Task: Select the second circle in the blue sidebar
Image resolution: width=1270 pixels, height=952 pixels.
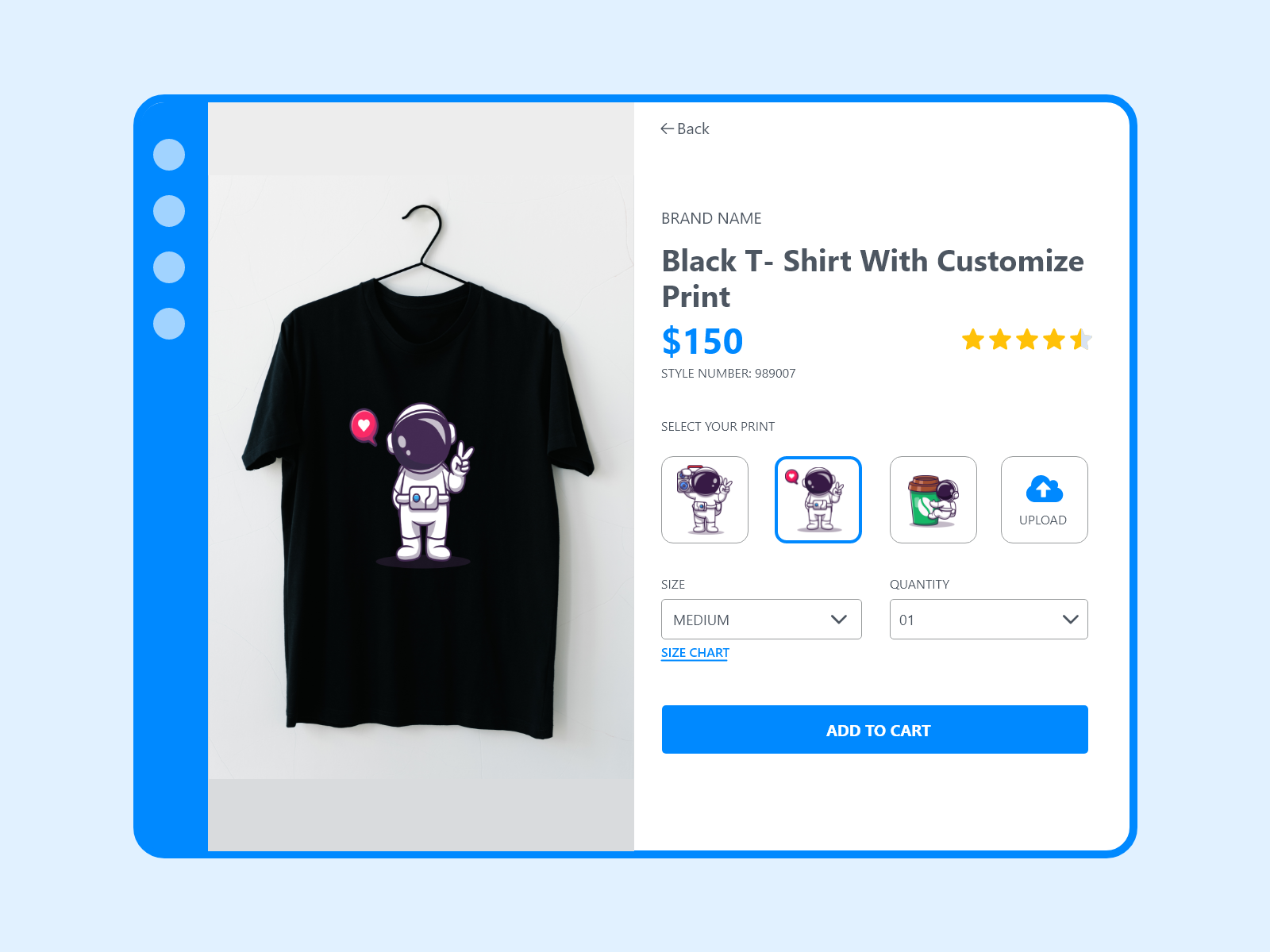Action: coord(169,211)
